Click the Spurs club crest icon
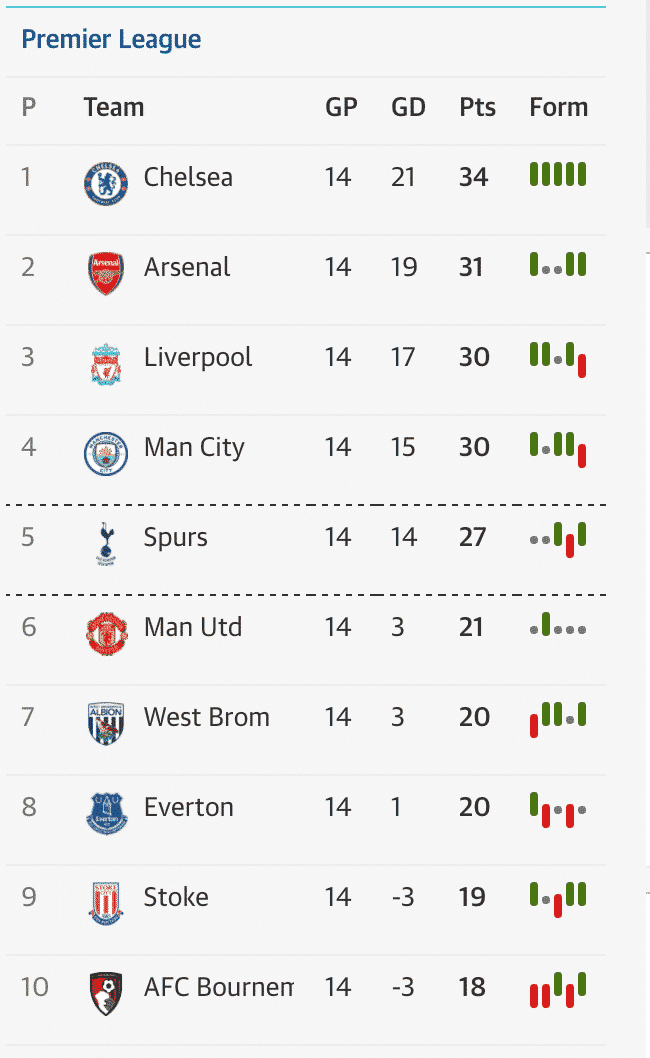 pyautogui.click(x=105, y=543)
